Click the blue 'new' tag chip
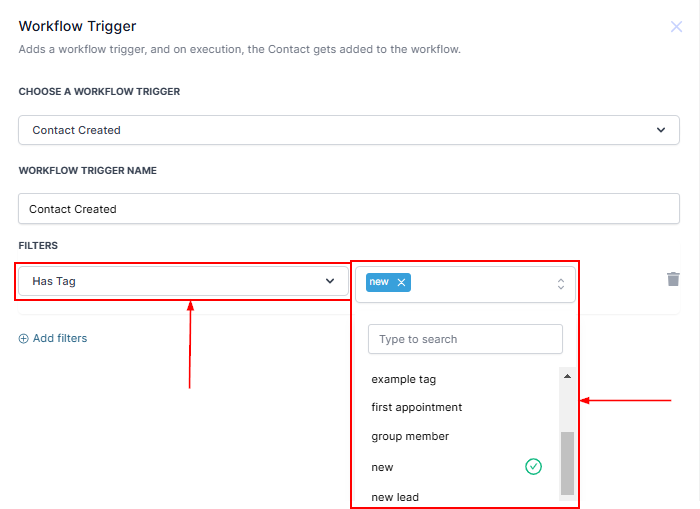Viewport: 700px width, 509px height. pos(379,283)
